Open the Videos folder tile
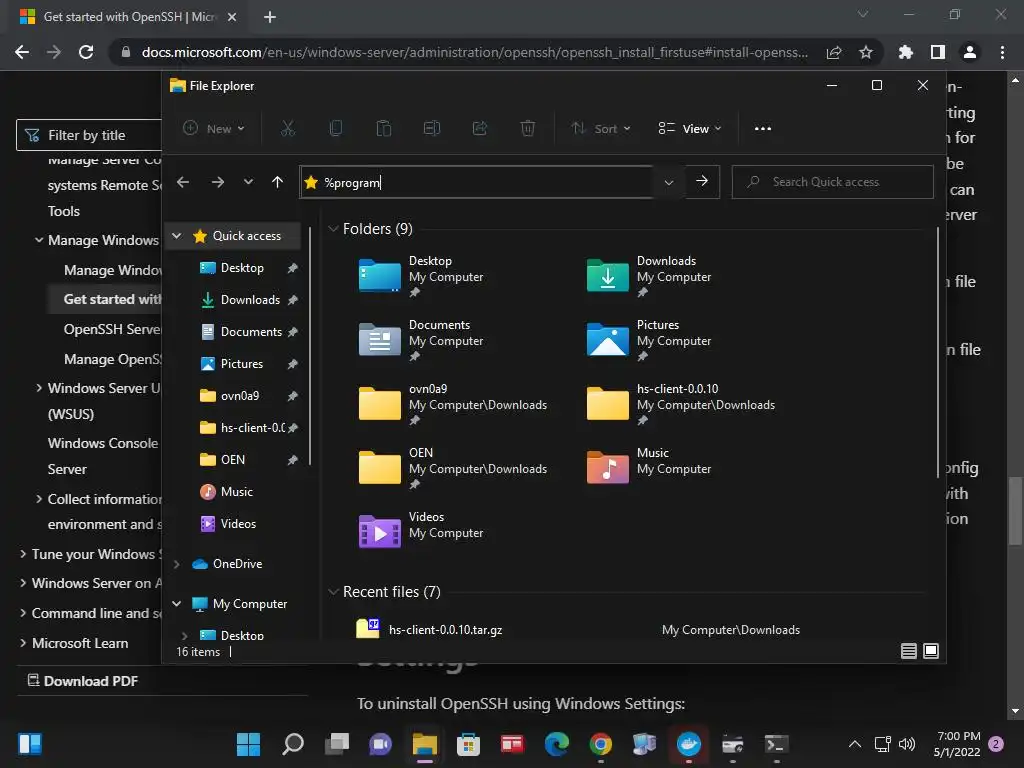Image resolution: width=1024 pixels, height=768 pixels. click(x=421, y=530)
